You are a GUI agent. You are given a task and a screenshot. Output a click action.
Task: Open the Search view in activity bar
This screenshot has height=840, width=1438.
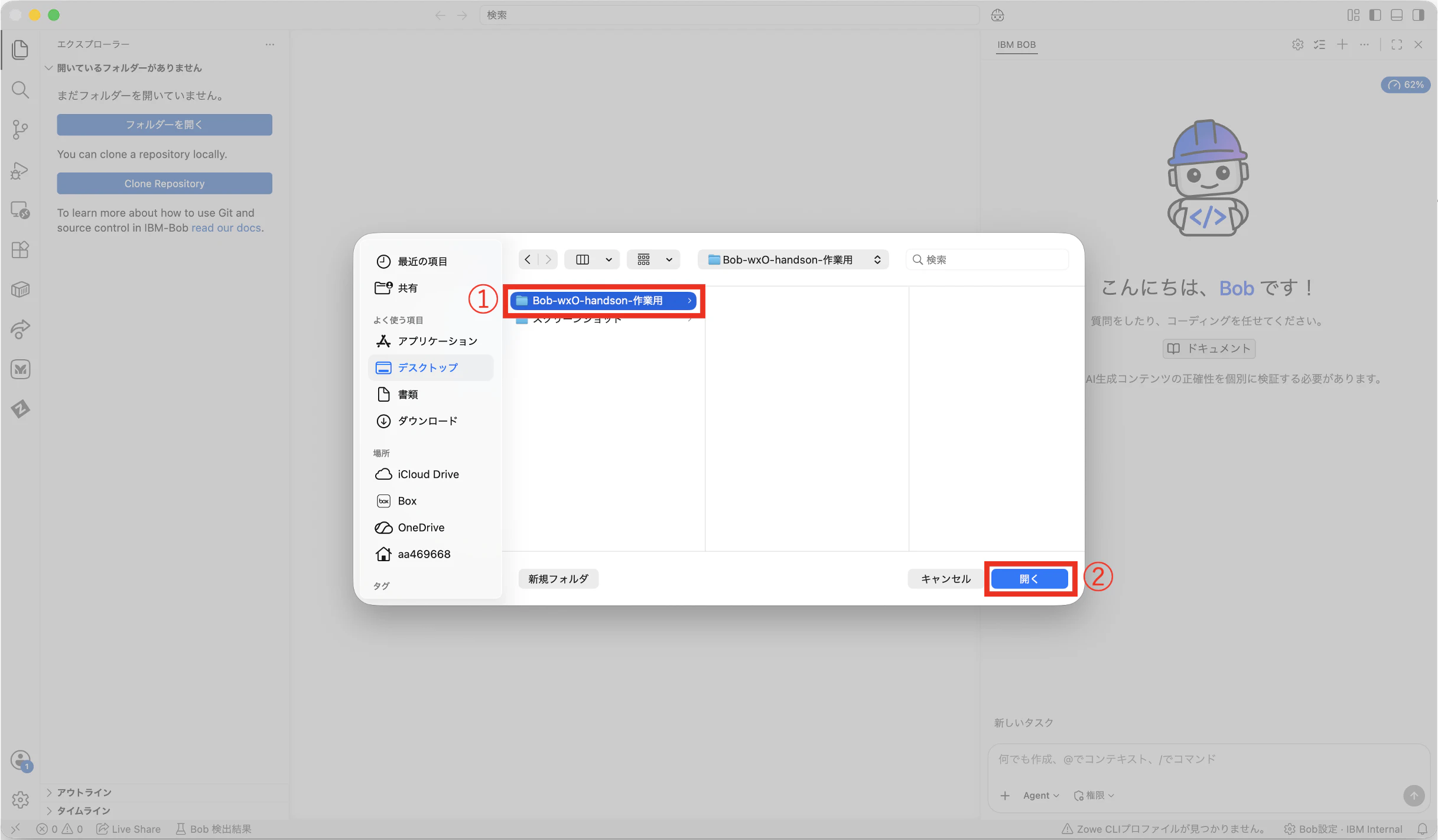click(20, 90)
